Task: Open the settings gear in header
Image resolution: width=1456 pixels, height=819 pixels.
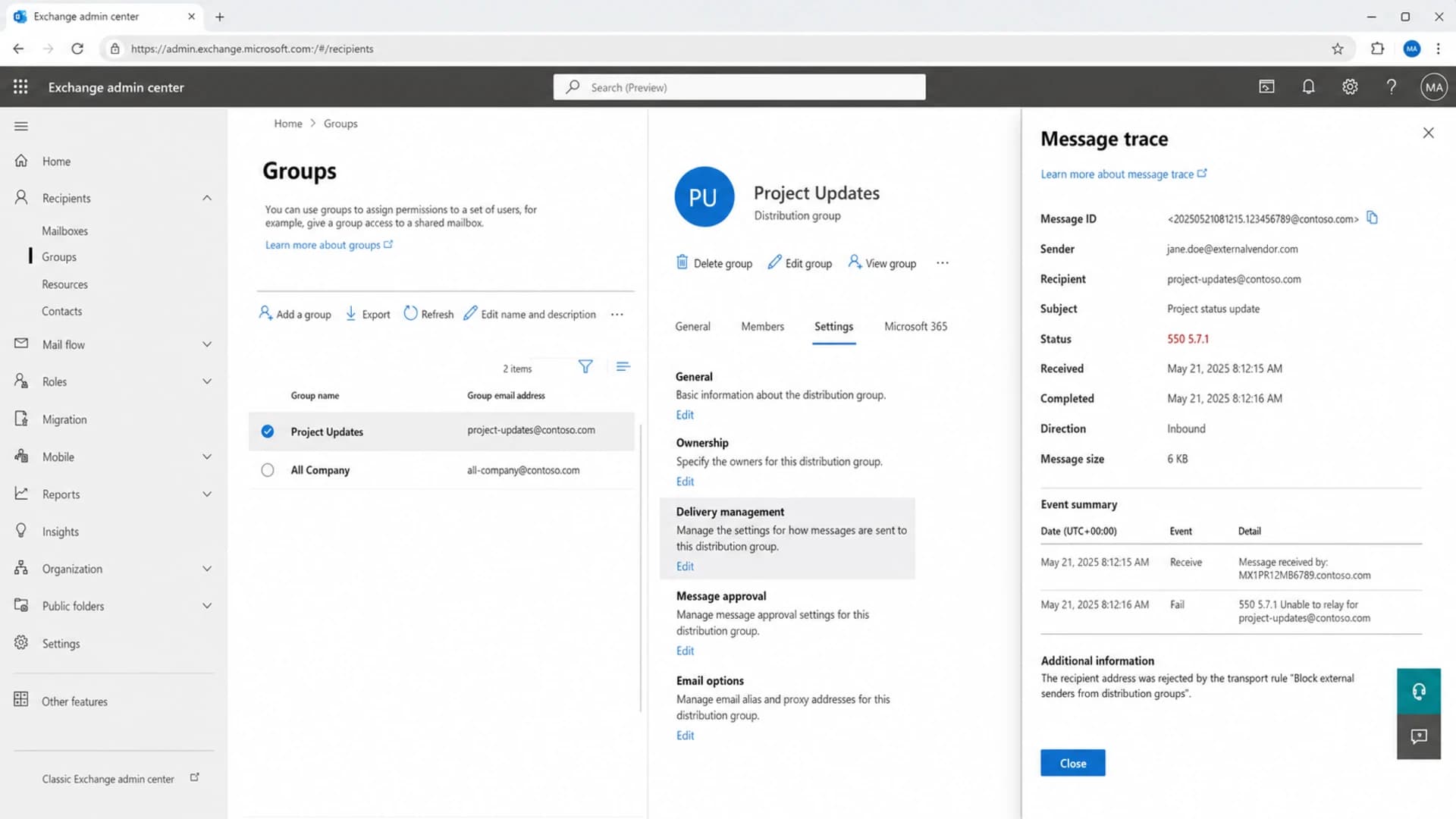Action: (1350, 87)
